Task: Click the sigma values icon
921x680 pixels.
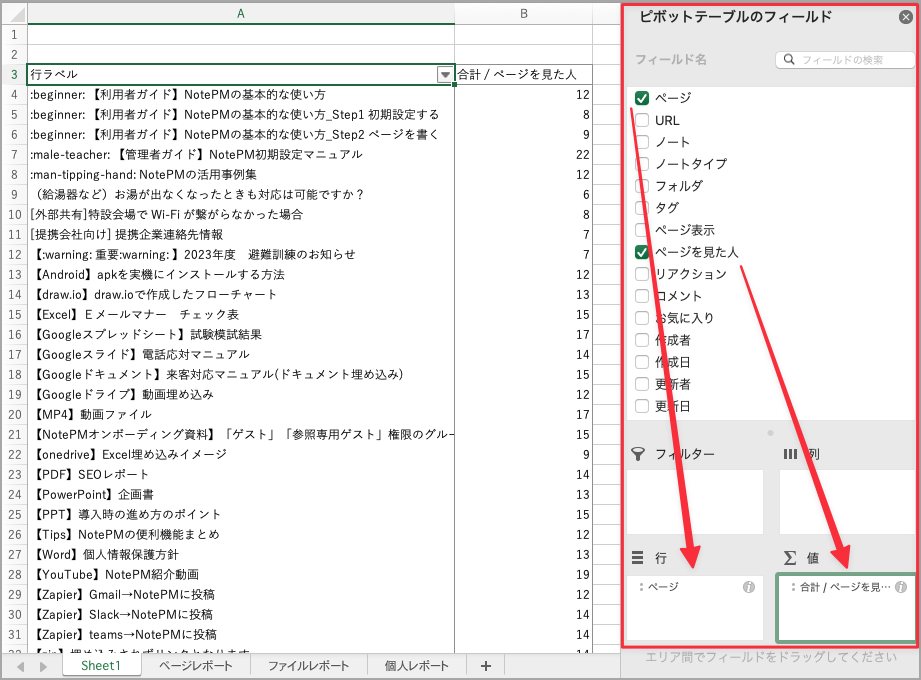Action: point(790,557)
